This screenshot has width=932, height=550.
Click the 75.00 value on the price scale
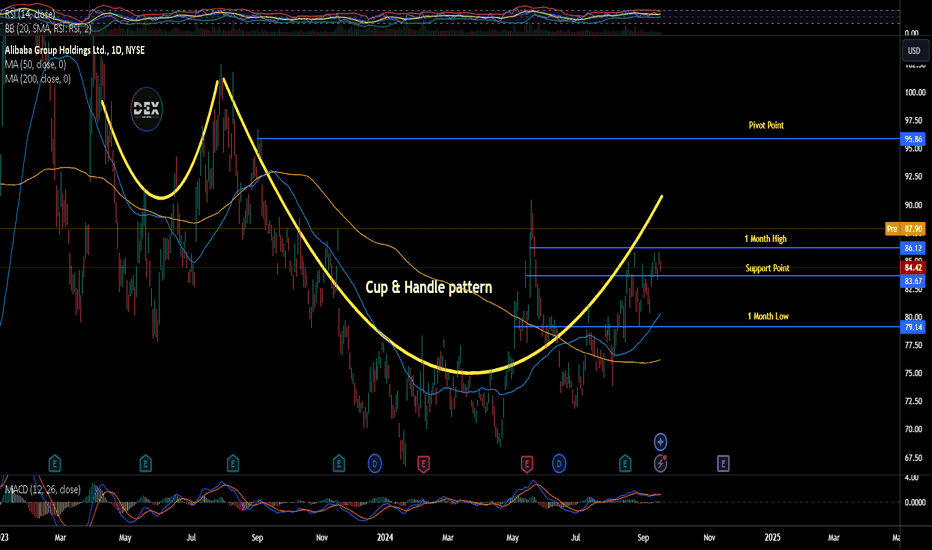(x=913, y=373)
